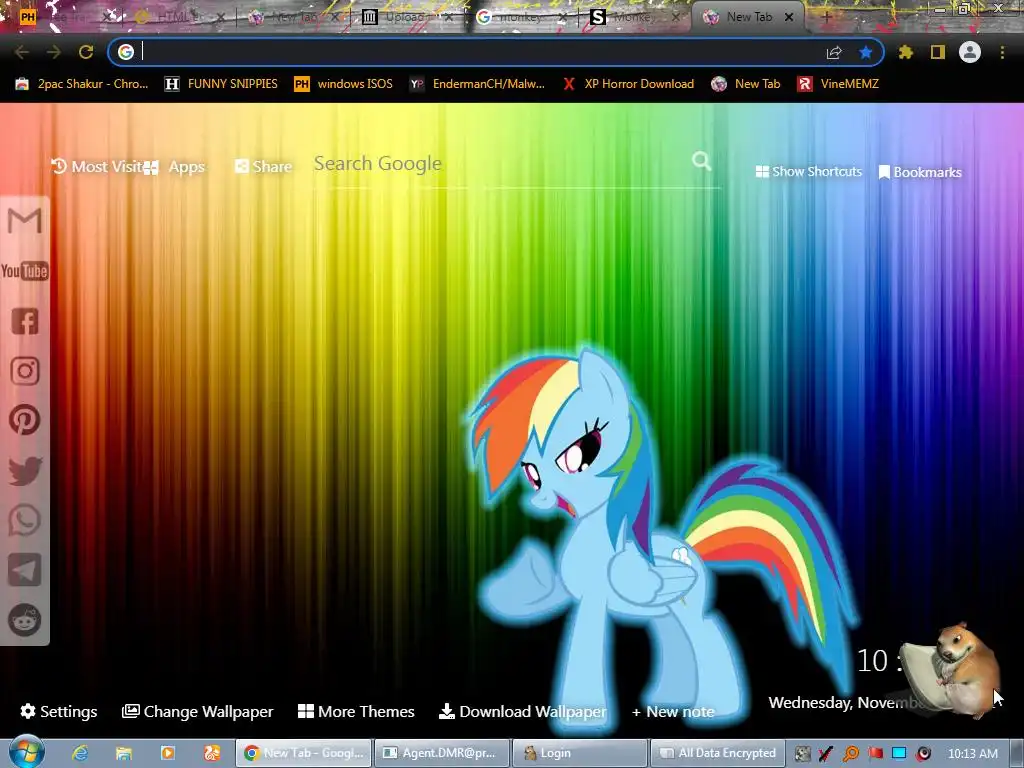Screen dimensions: 1024x768
Task: Click the Share button on page
Action: [263, 167]
